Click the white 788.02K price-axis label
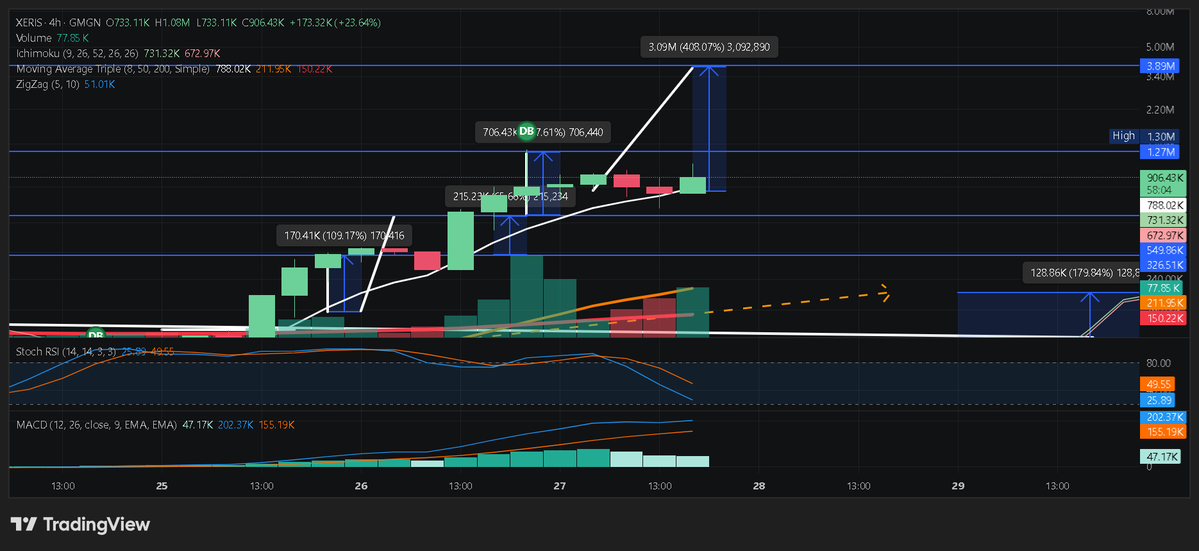1199x551 pixels. [x=1162, y=205]
